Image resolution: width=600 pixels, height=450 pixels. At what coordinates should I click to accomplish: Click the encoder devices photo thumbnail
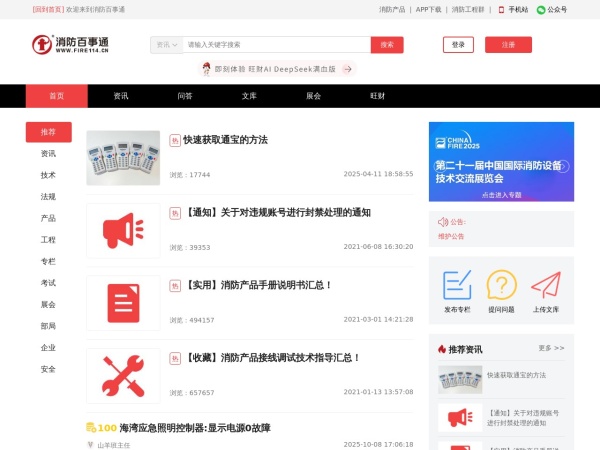(x=123, y=158)
